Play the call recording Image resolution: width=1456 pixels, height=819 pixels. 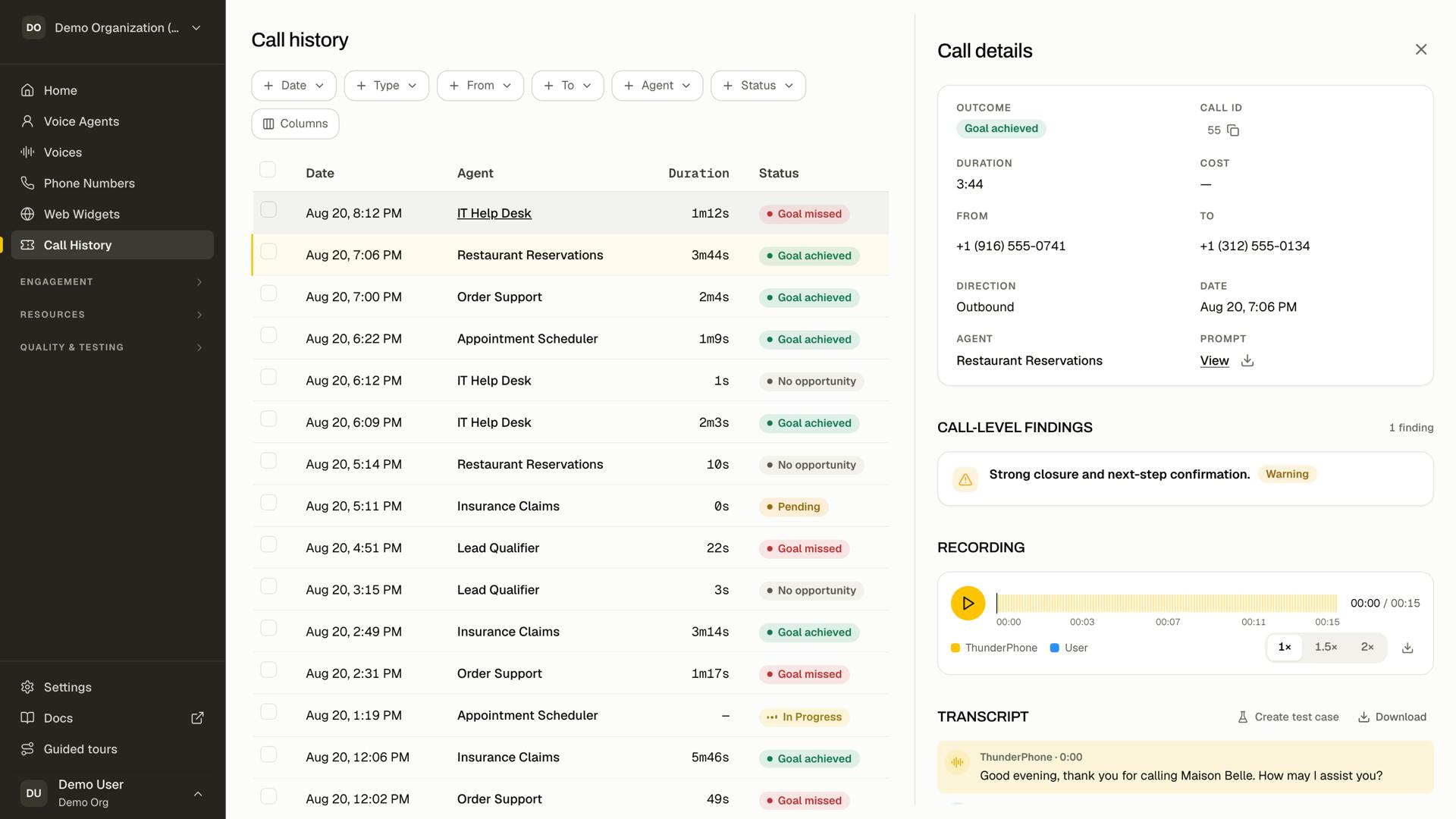click(x=968, y=604)
